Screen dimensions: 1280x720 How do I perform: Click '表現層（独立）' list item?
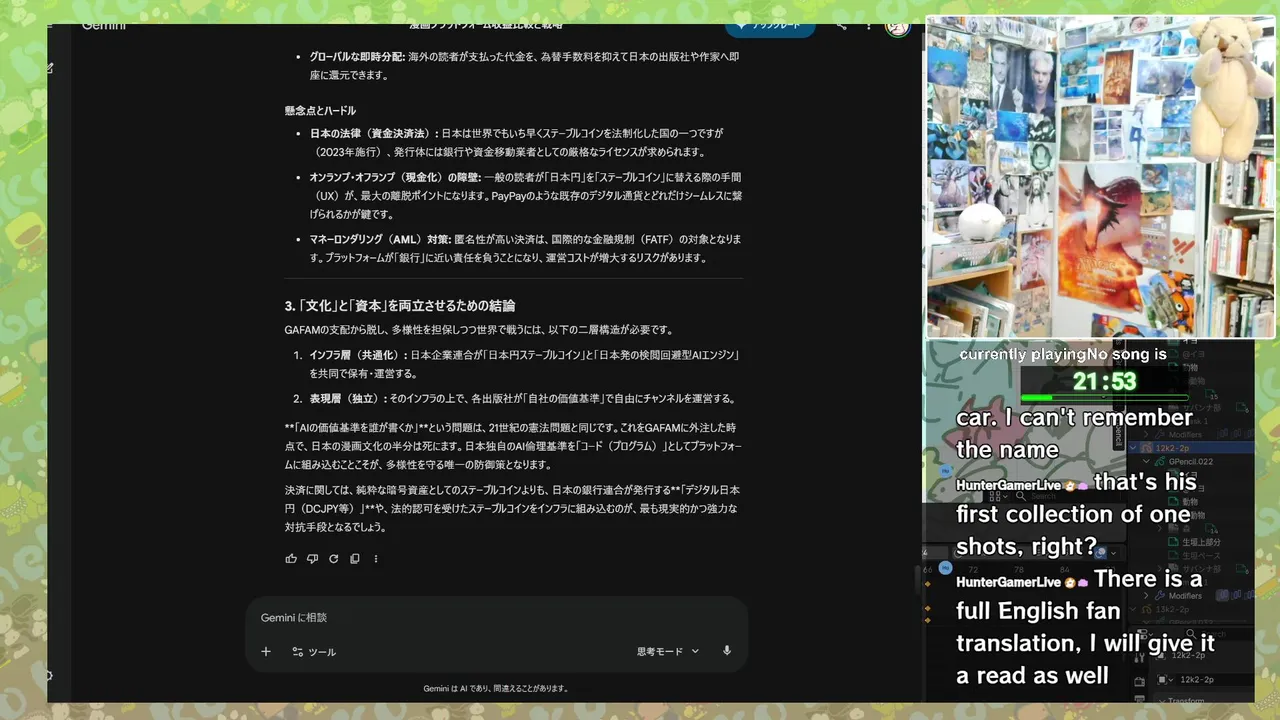click(524, 398)
